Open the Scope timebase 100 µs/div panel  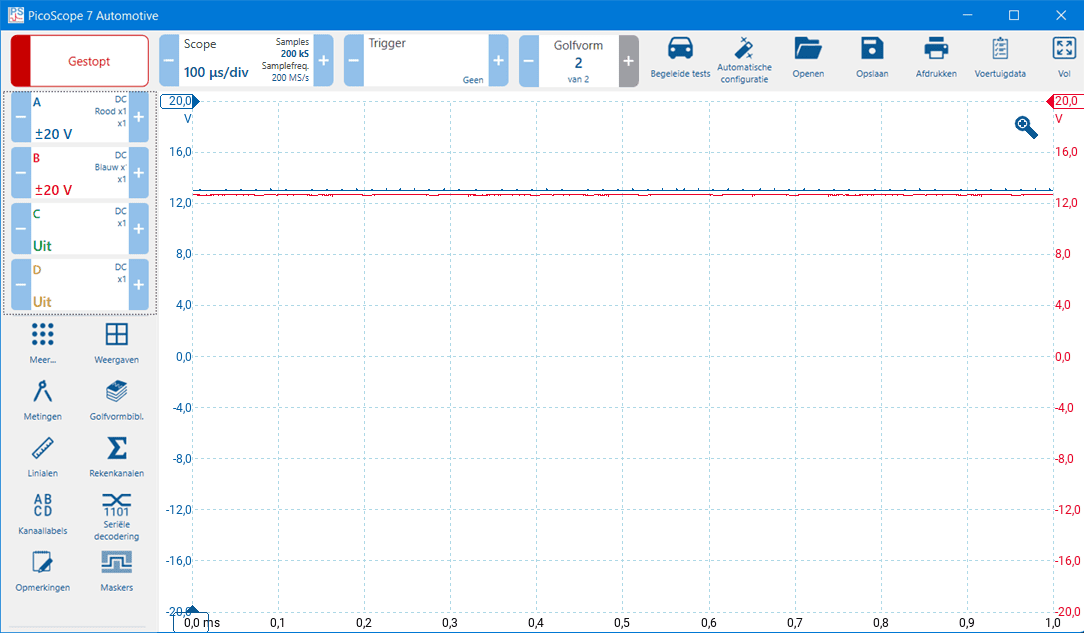click(x=245, y=61)
